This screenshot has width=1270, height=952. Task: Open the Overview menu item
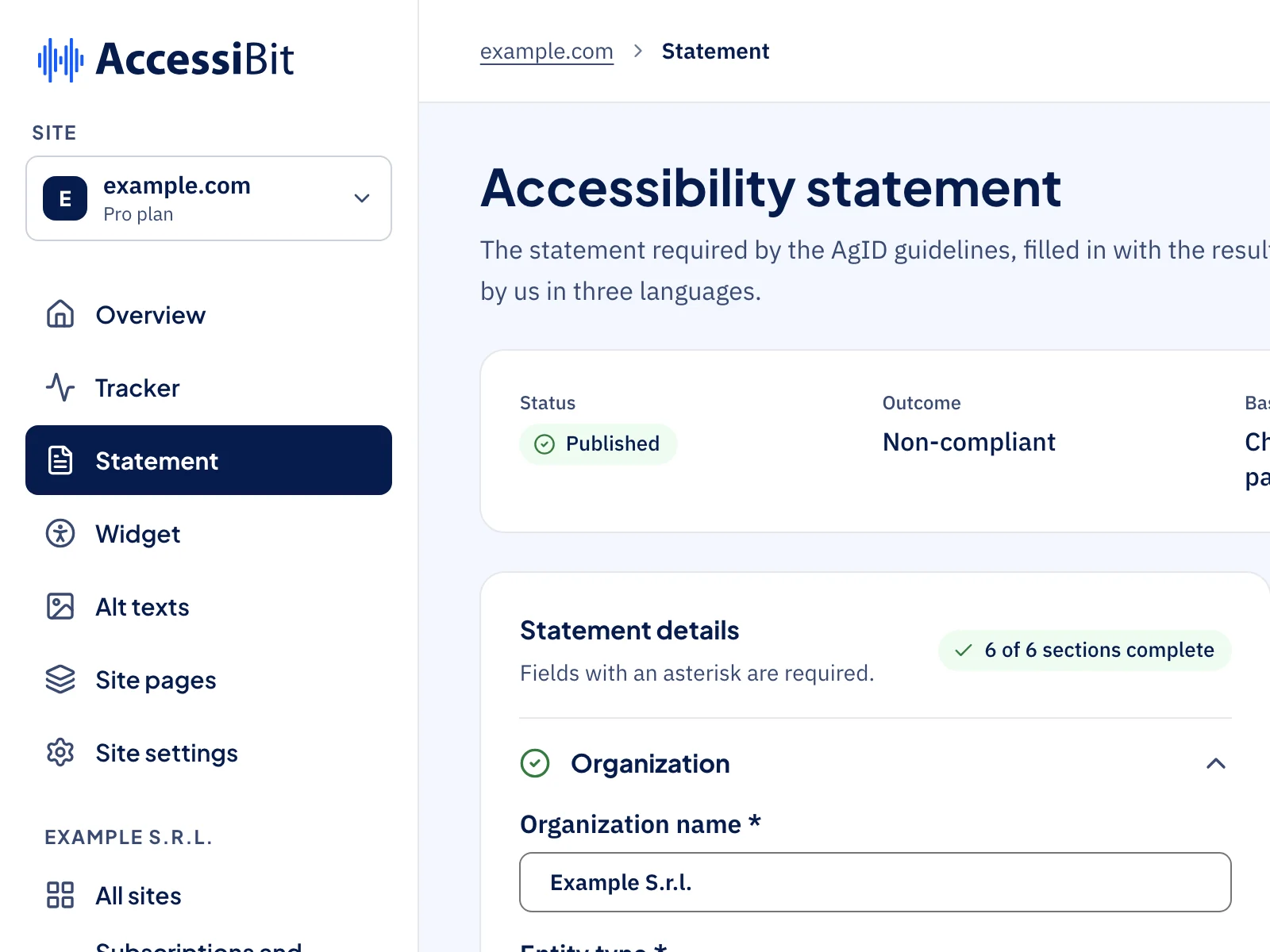[x=209, y=315]
